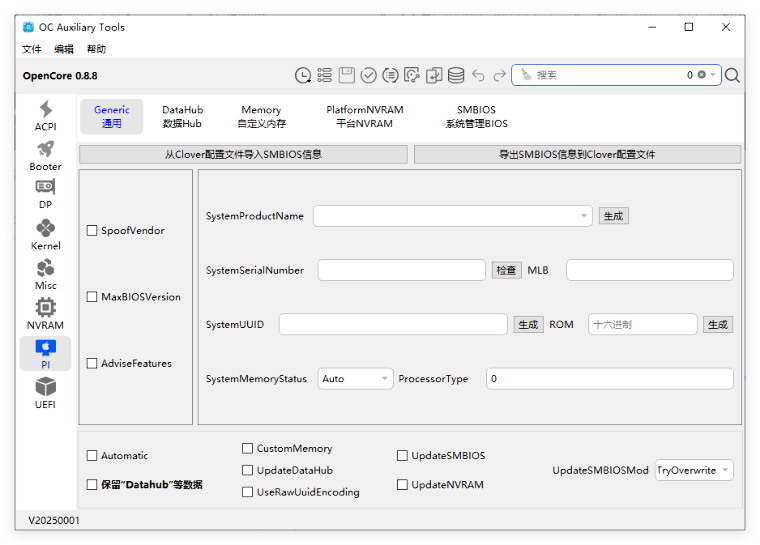Open the SystemMemoryStatus Auto dropdown

(x=355, y=379)
